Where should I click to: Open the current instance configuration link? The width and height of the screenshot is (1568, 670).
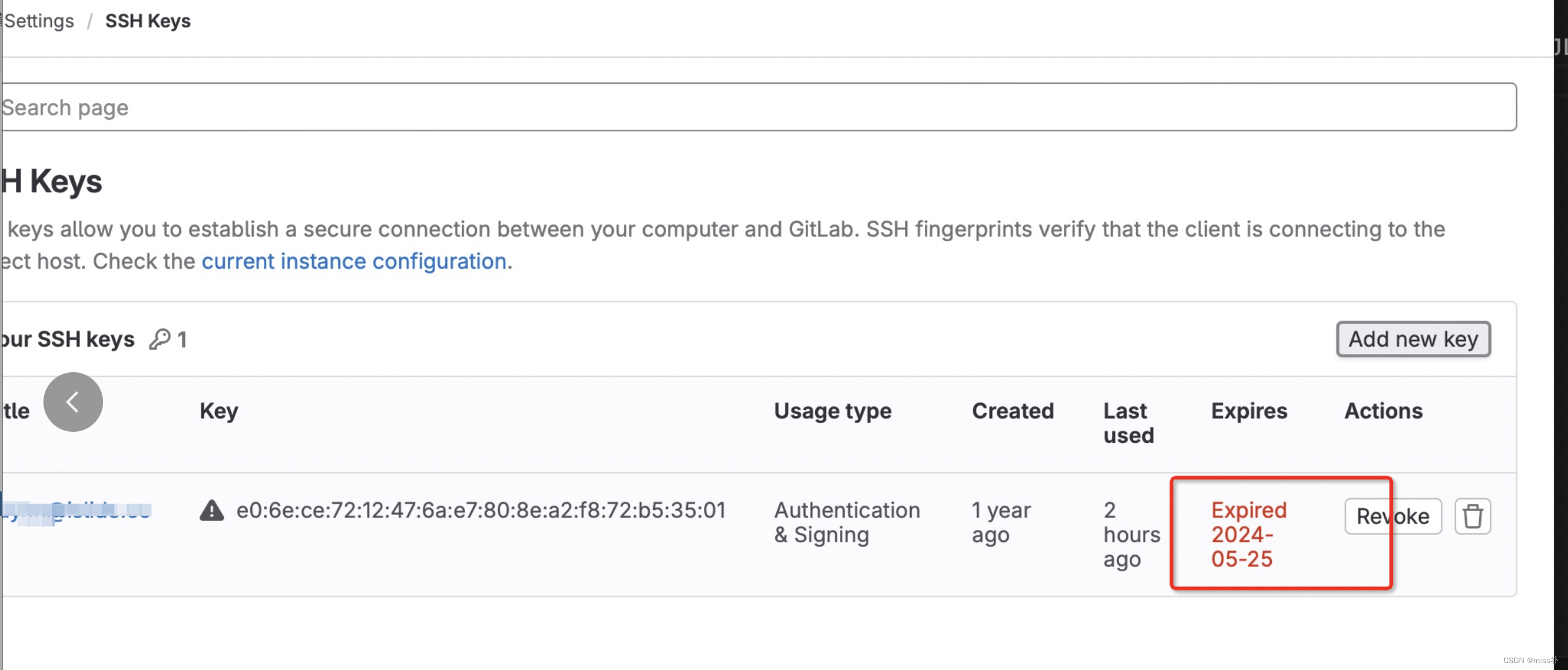click(x=354, y=261)
